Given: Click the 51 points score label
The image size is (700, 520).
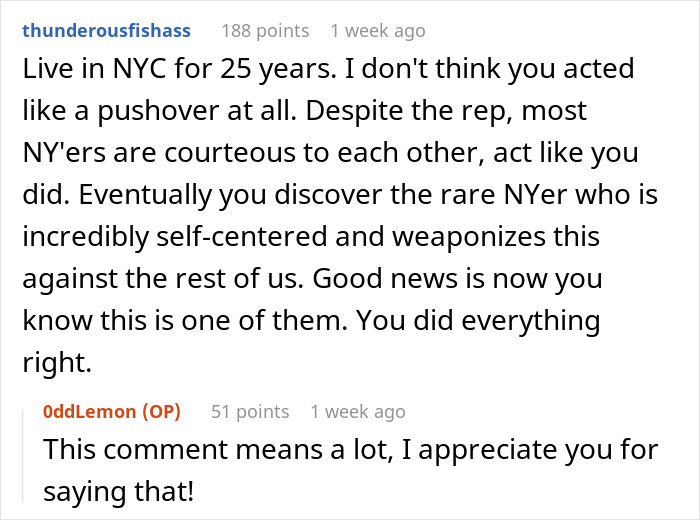Looking at the screenshot, I should pyautogui.click(x=250, y=412).
